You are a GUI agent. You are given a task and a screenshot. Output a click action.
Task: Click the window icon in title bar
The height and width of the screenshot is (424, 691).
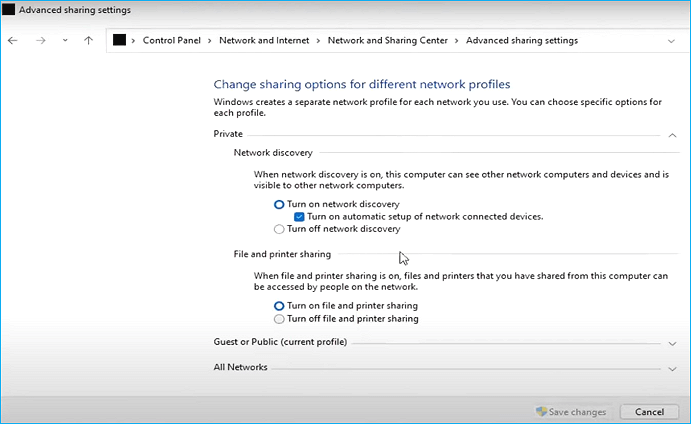pyautogui.click(x=8, y=10)
